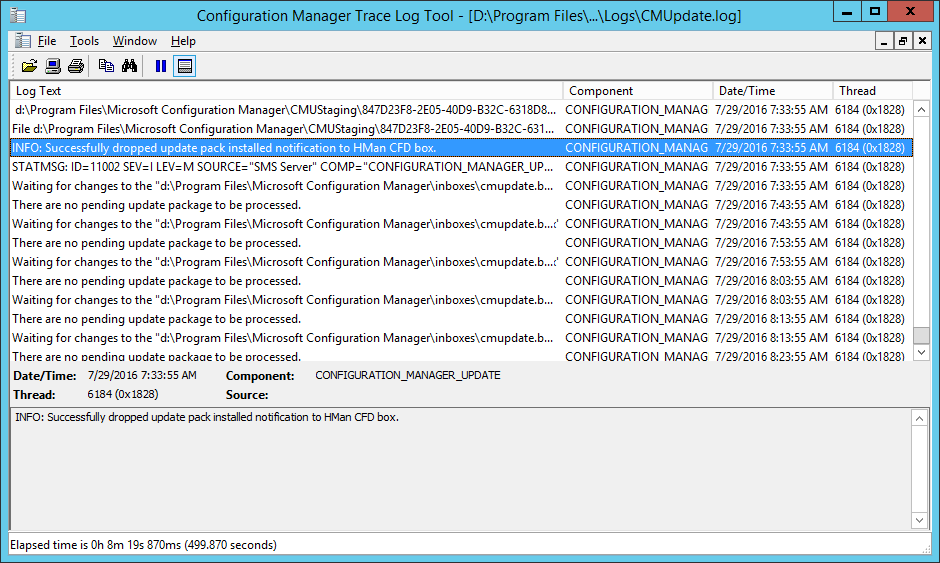Click the detail pane scroll-down arrow

pyautogui.click(x=920, y=520)
